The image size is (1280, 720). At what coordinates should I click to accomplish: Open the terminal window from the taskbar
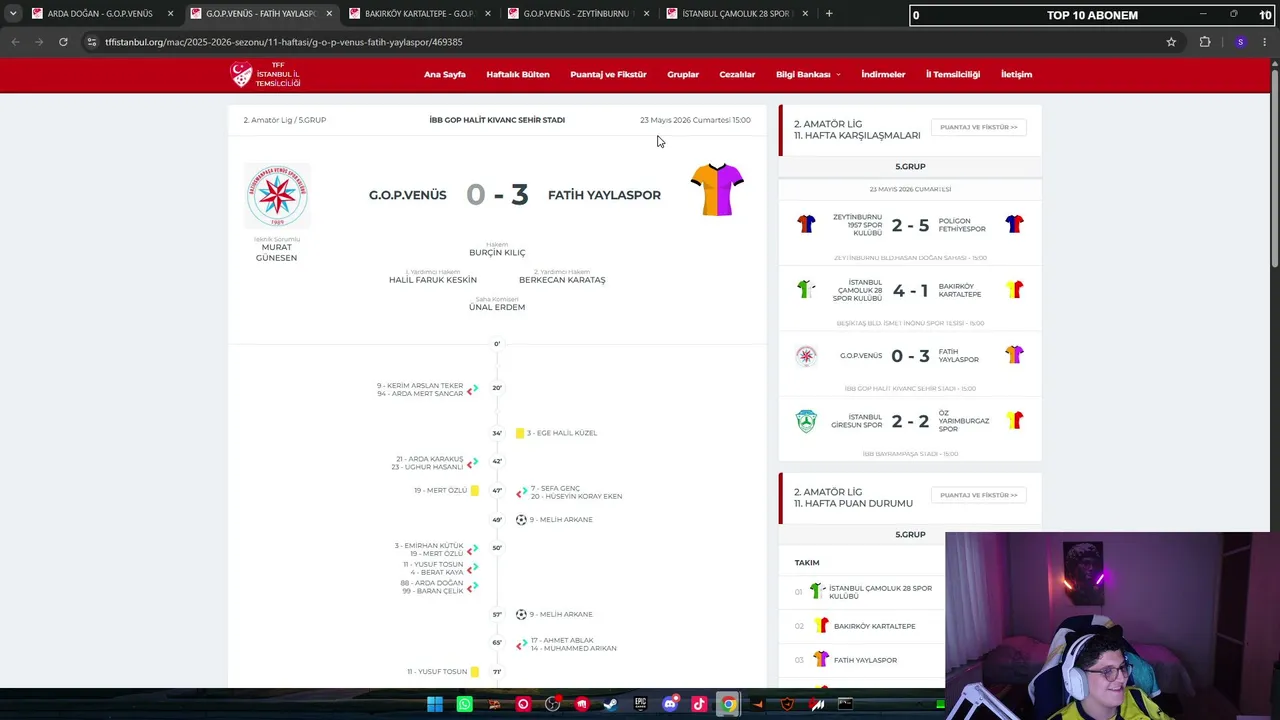[x=845, y=704]
